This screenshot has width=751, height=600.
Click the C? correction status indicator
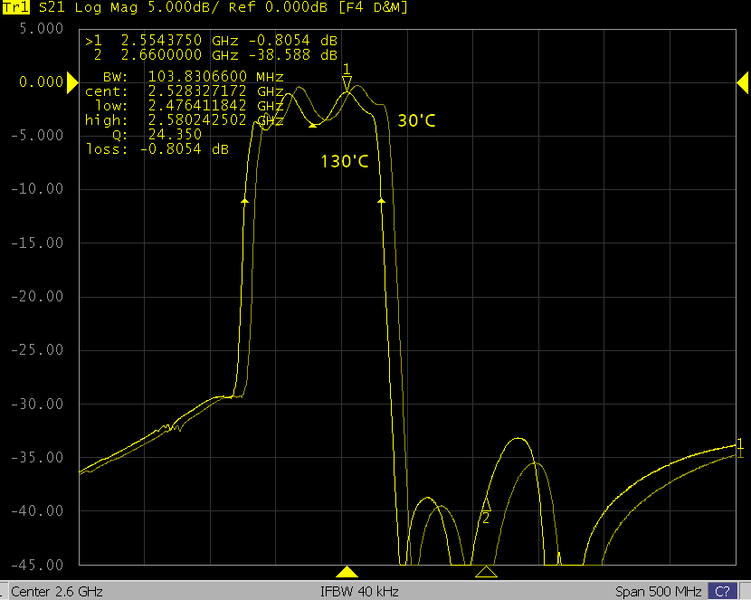721,590
